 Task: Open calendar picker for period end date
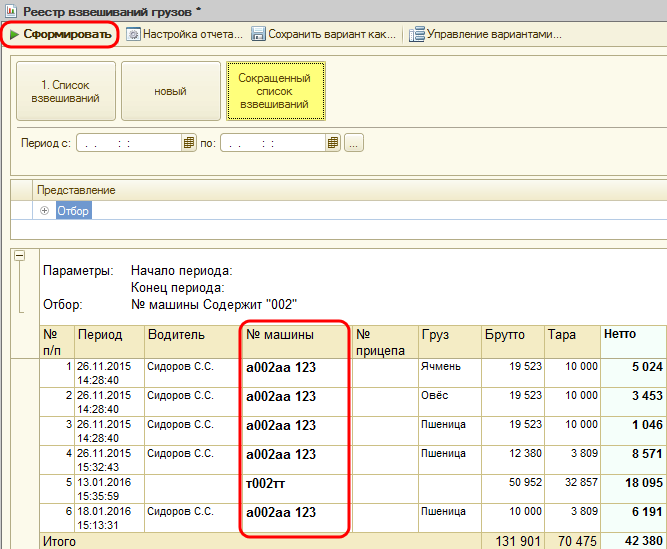(x=332, y=143)
